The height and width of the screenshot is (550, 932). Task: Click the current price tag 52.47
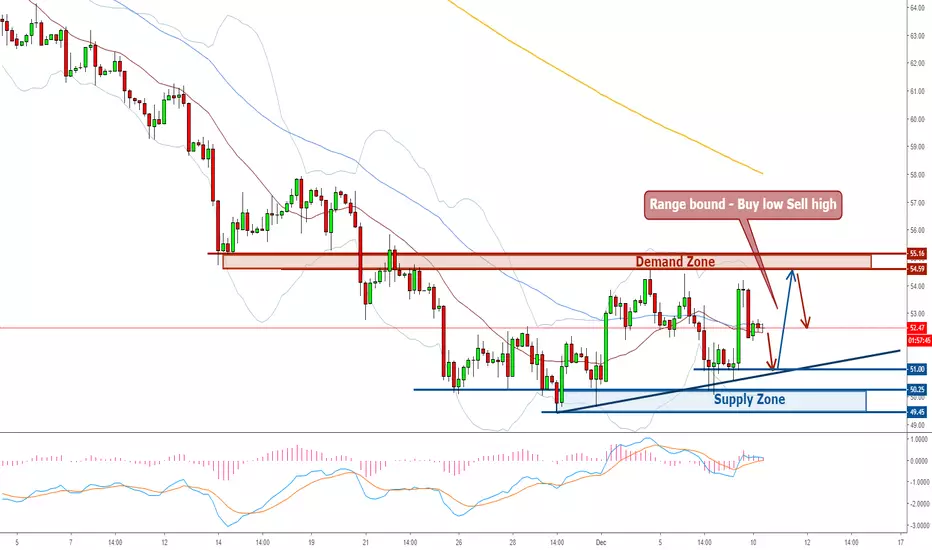[x=917, y=328]
